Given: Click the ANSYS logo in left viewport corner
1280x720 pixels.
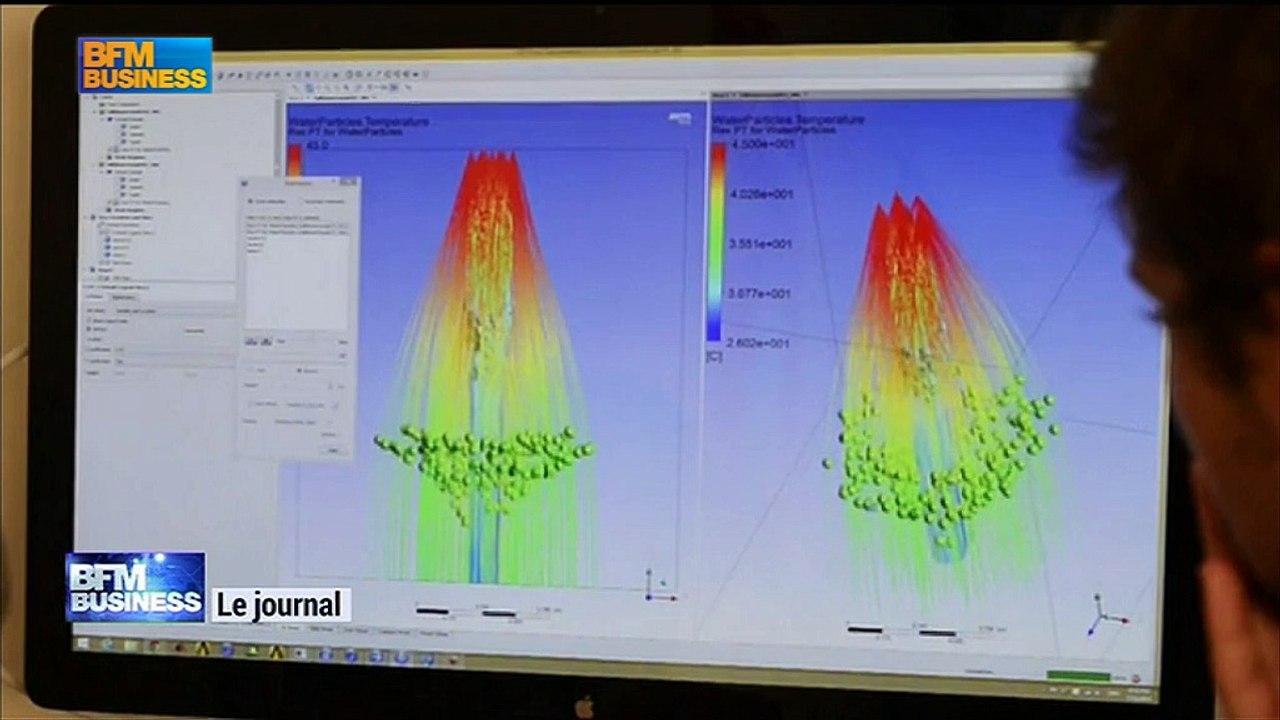Looking at the screenshot, I should pyautogui.click(x=680, y=118).
